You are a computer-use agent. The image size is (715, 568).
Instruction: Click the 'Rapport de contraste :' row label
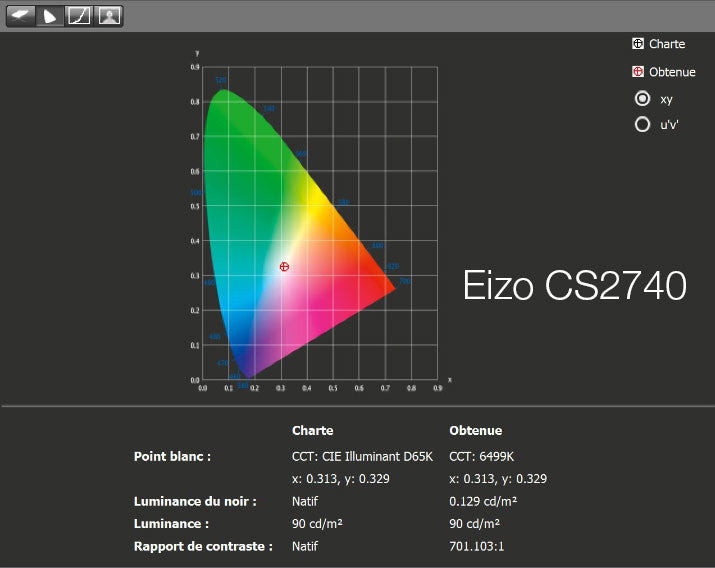(x=203, y=546)
